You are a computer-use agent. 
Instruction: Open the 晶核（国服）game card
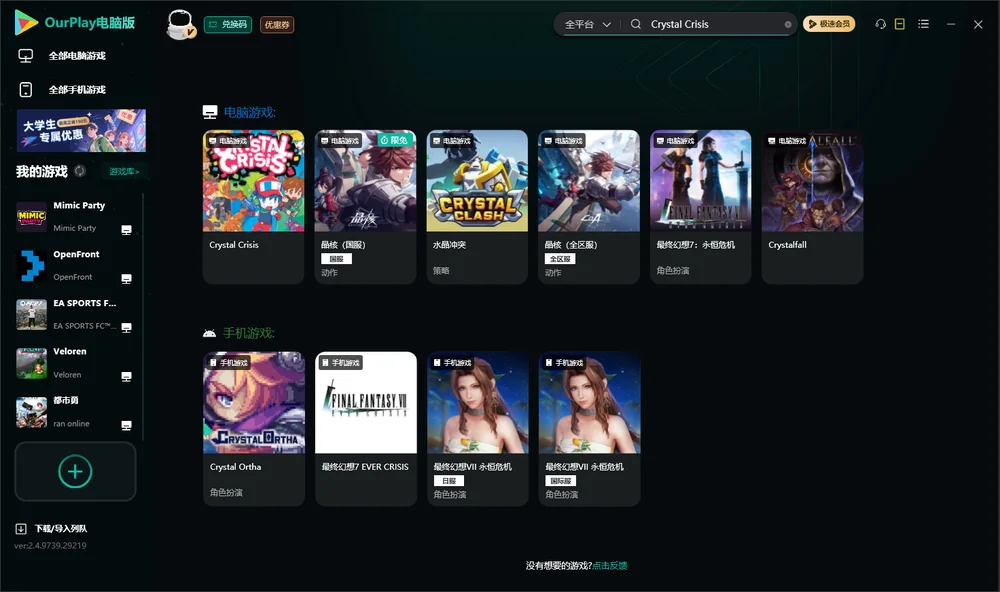365,207
